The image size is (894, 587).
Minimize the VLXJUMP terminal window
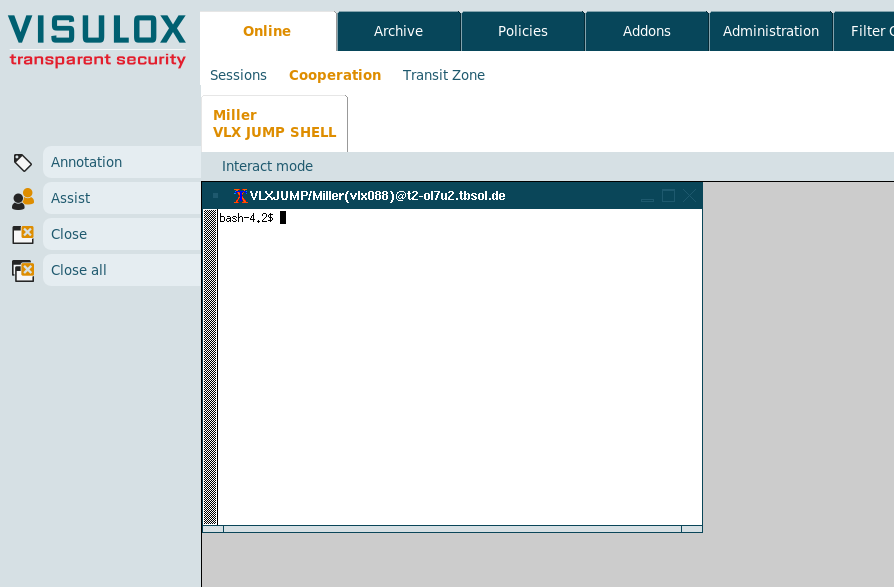click(x=648, y=197)
